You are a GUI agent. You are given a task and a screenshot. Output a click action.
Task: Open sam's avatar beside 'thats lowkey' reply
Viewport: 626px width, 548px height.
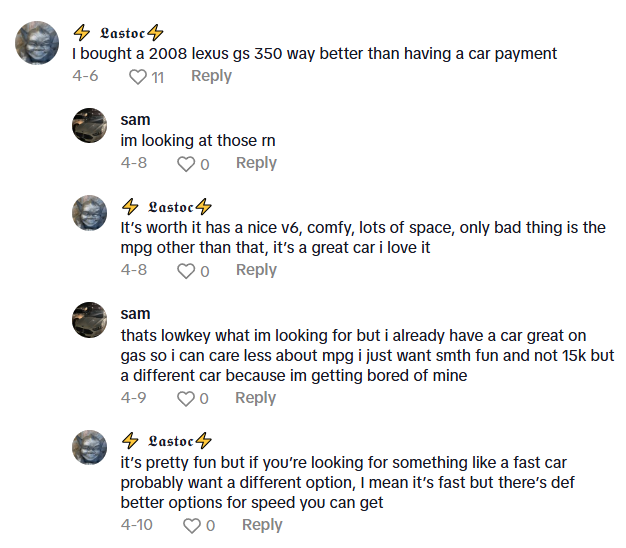(x=90, y=319)
